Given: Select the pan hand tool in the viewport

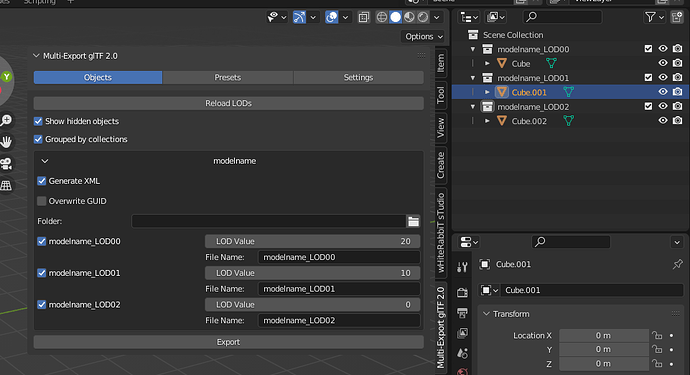Looking at the screenshot, I should [x=6, y=142].
